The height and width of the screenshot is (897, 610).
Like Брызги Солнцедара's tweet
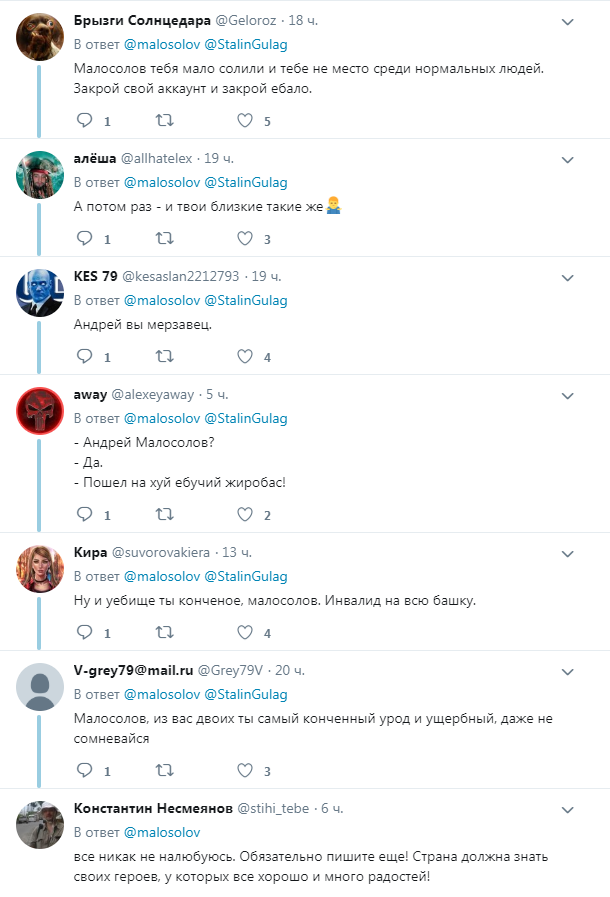tap(245, 121)
